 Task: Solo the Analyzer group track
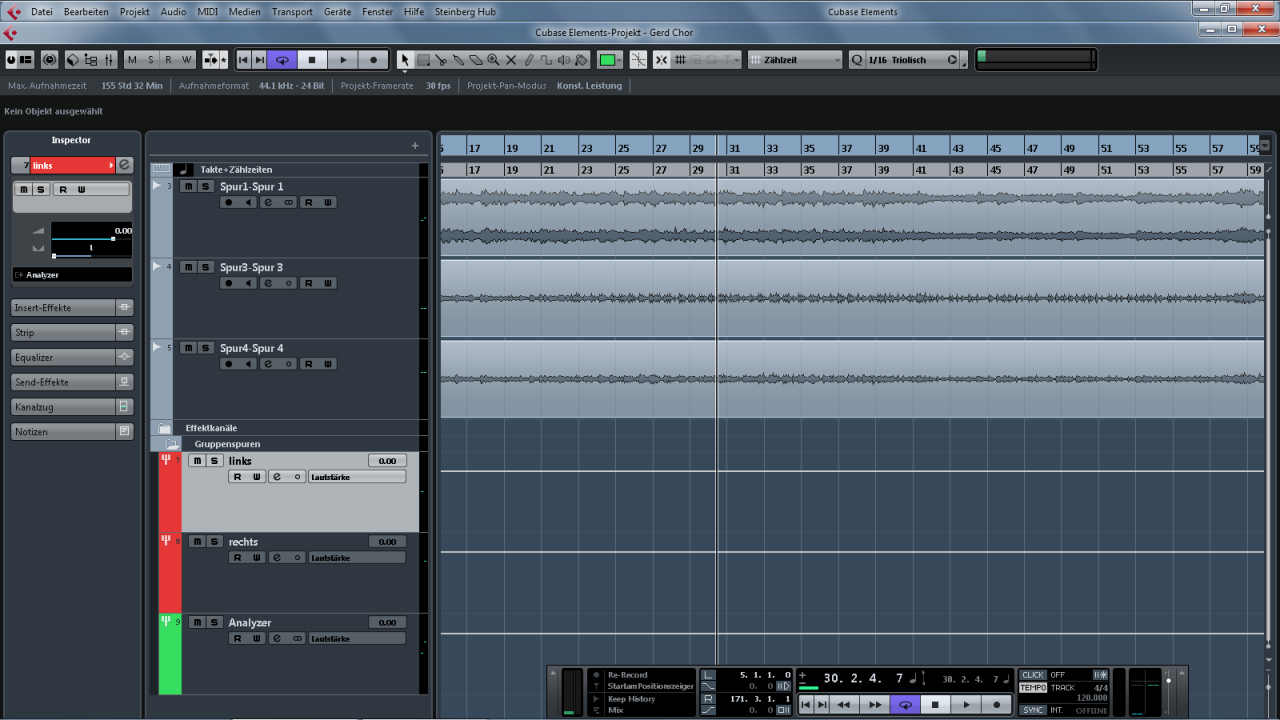214,622
